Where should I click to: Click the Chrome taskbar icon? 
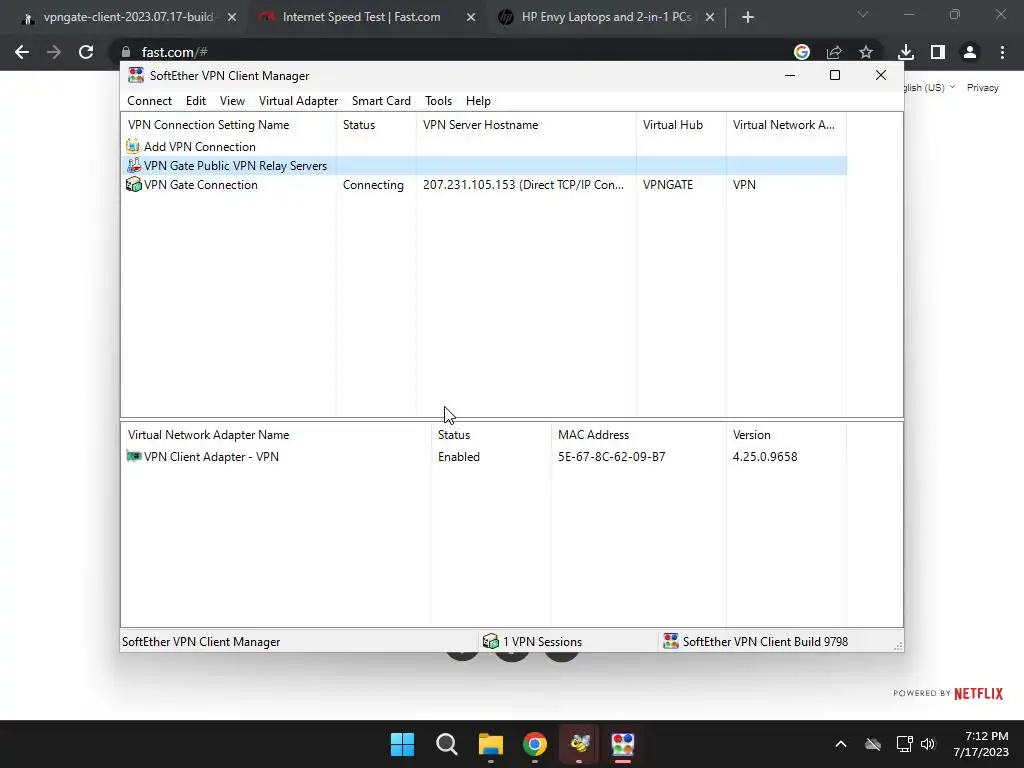(x=535, y=744)
